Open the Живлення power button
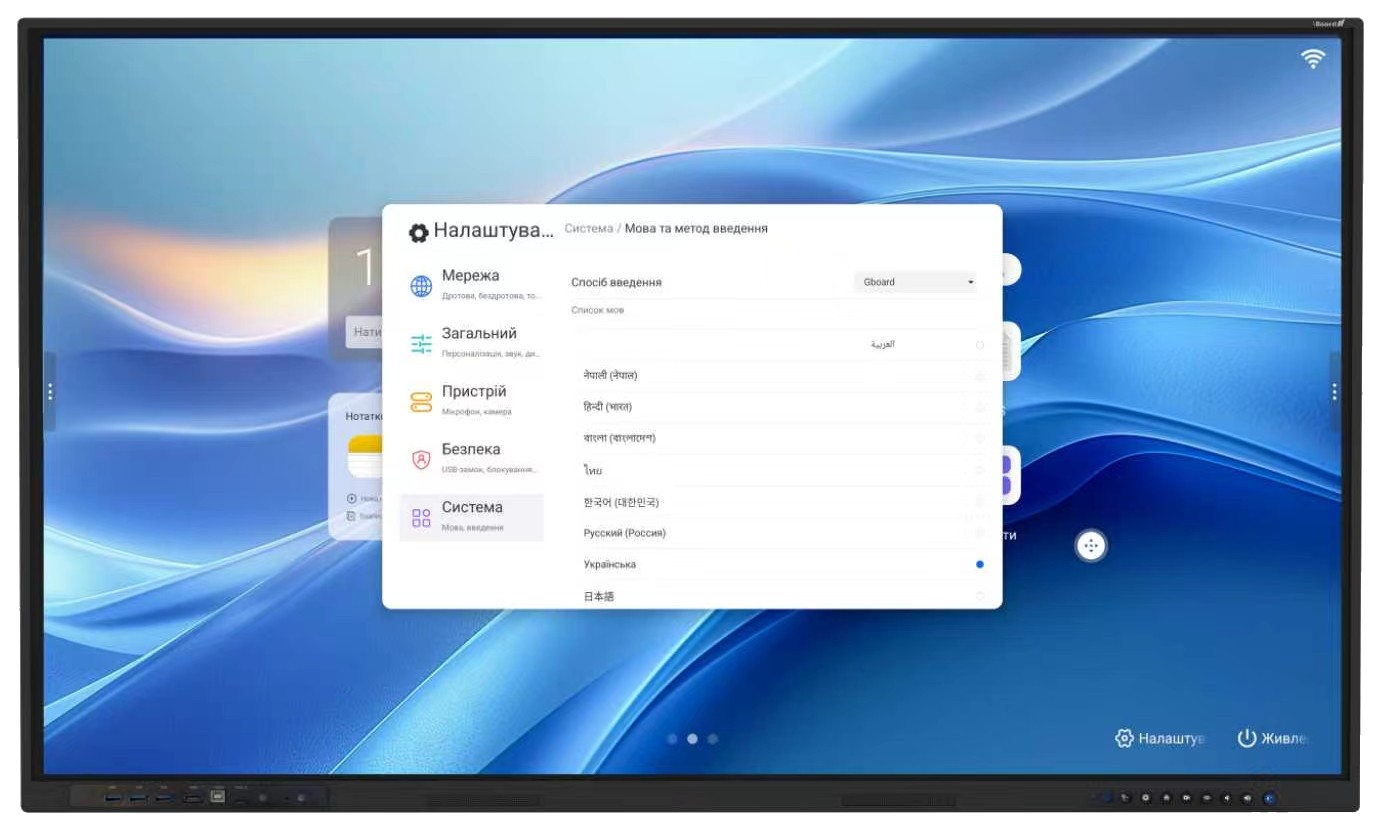 tap(1272, 739)
